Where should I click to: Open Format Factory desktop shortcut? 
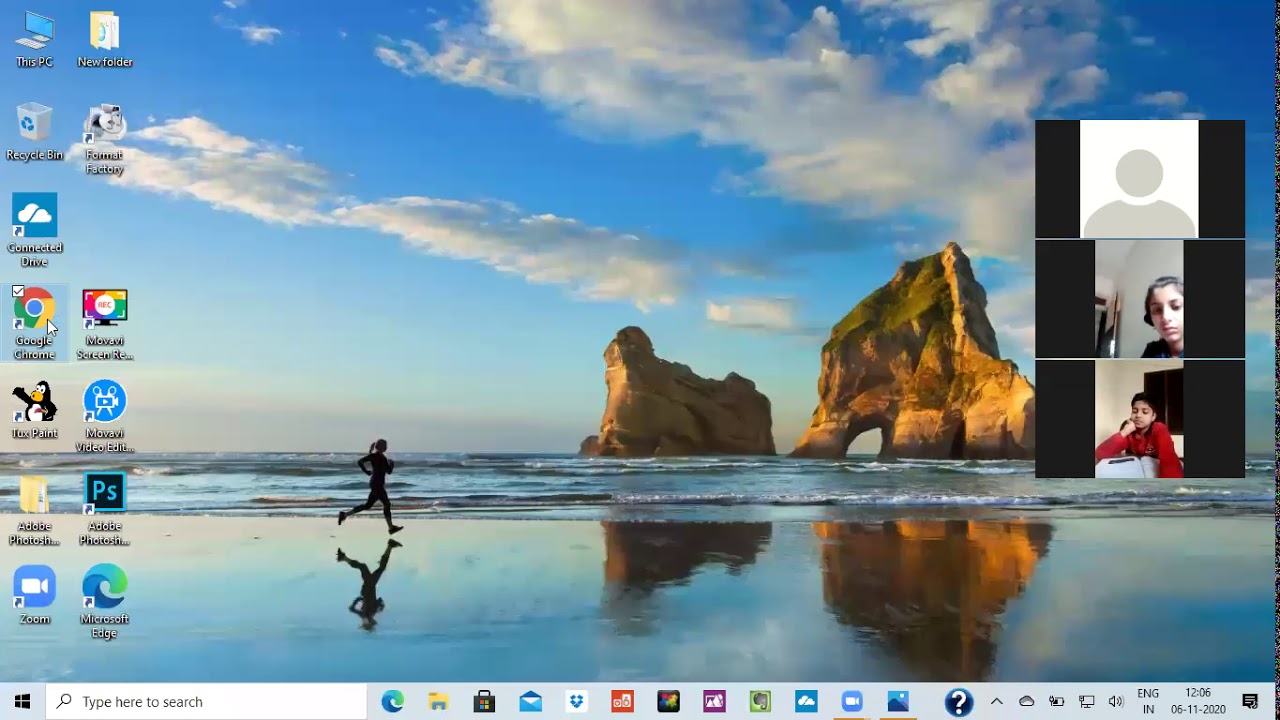coord(105,125)
